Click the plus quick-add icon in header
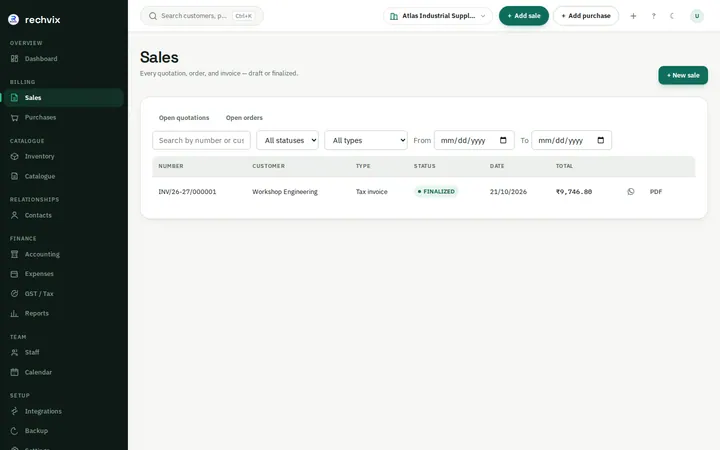The image size is (720, 450). (x=633, y=16)
